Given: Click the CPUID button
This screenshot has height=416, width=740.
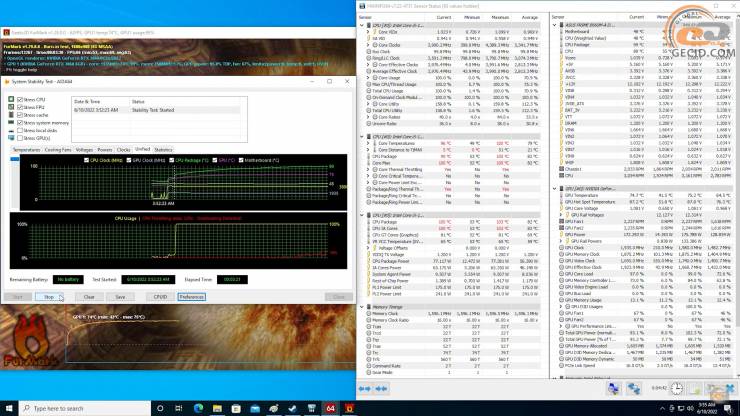Looking at the screenshot, I should pos(160,297).
